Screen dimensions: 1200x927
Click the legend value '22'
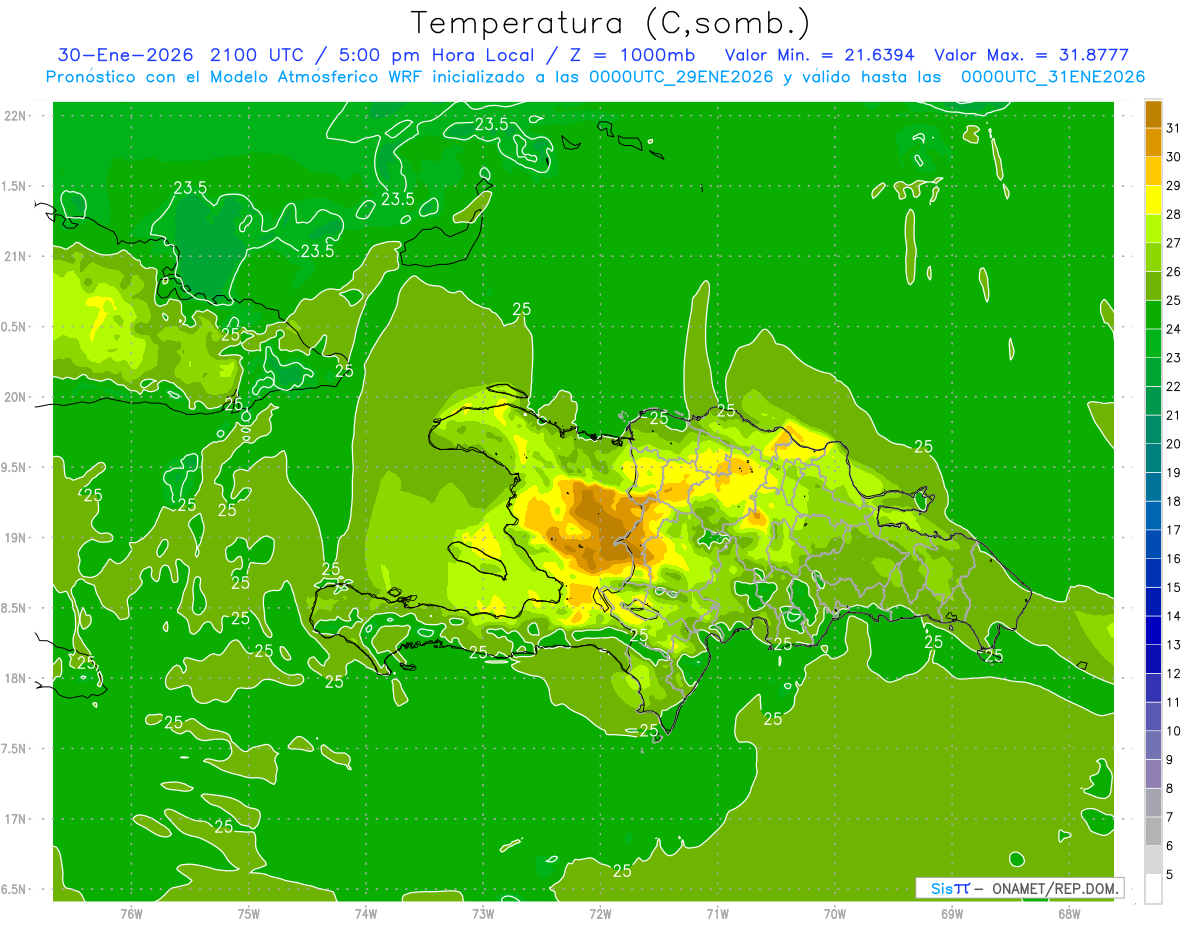[1173, 386]
